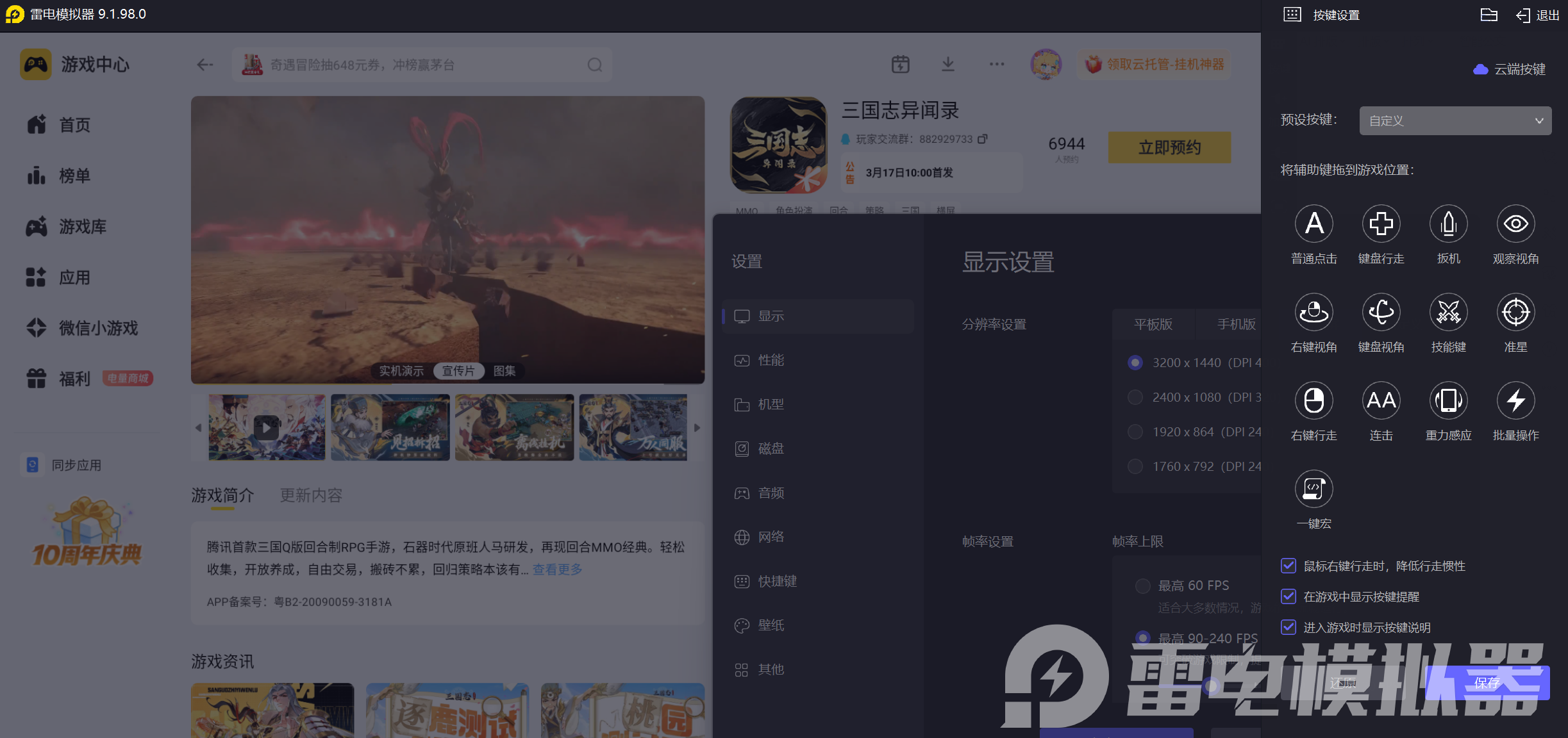Pick the 重力感应 gravity sensor icon
1568x738 pixels.
[1448, 401]
